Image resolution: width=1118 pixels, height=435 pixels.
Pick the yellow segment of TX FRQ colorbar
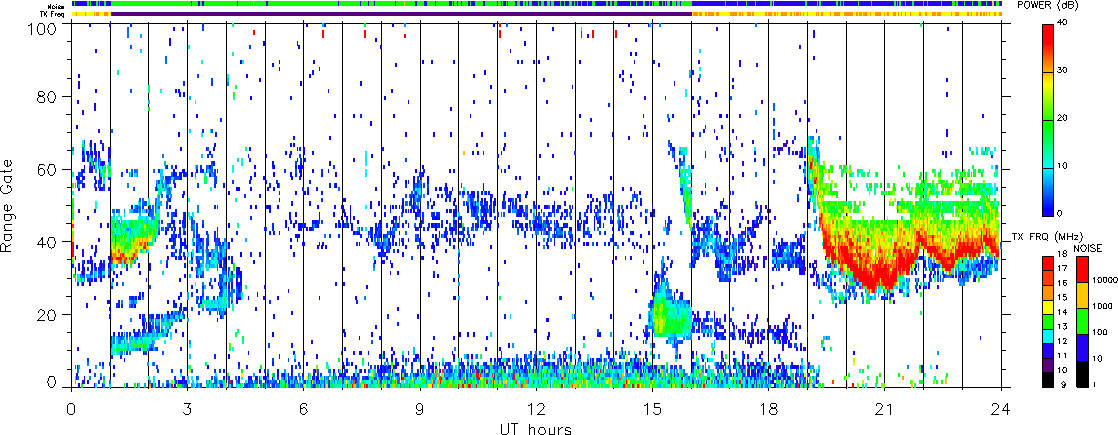point(1047,307)
